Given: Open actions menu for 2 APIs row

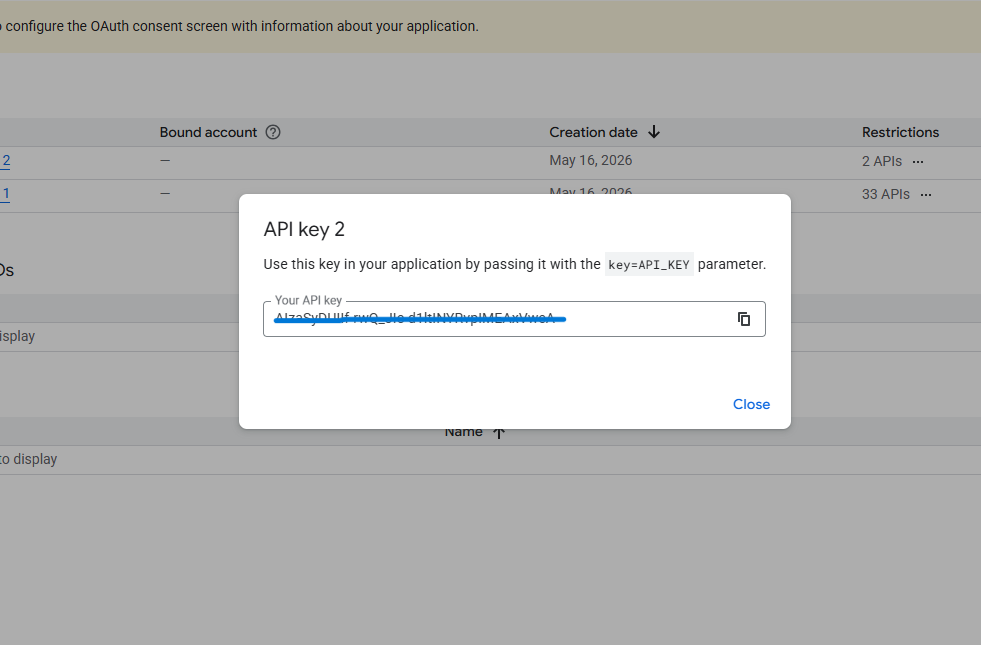Looking at the screenshot, I should click(918, 161).
